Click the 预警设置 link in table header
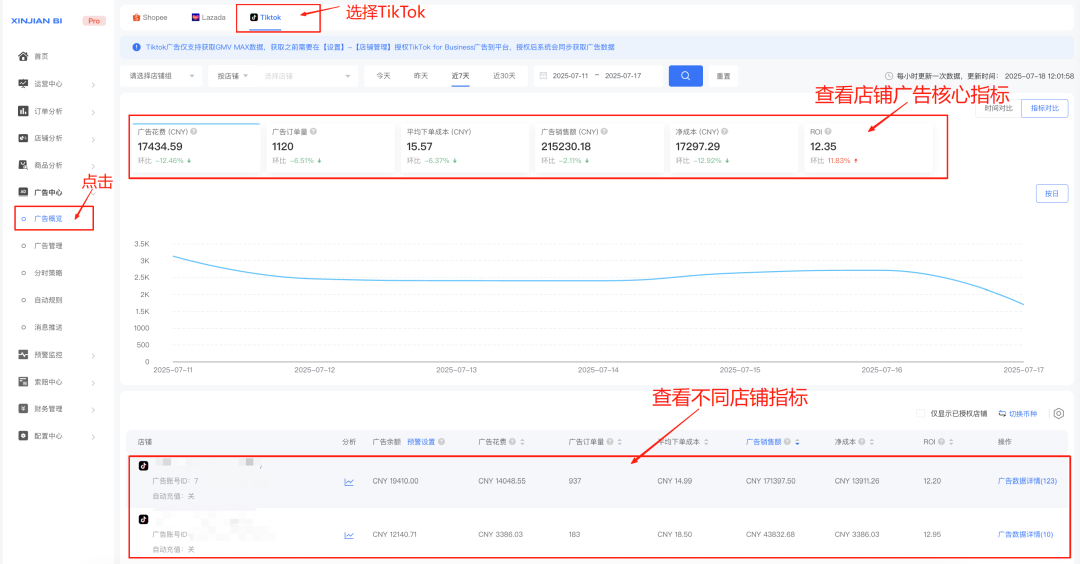The image size is (1080, 564). click(421, 442)
